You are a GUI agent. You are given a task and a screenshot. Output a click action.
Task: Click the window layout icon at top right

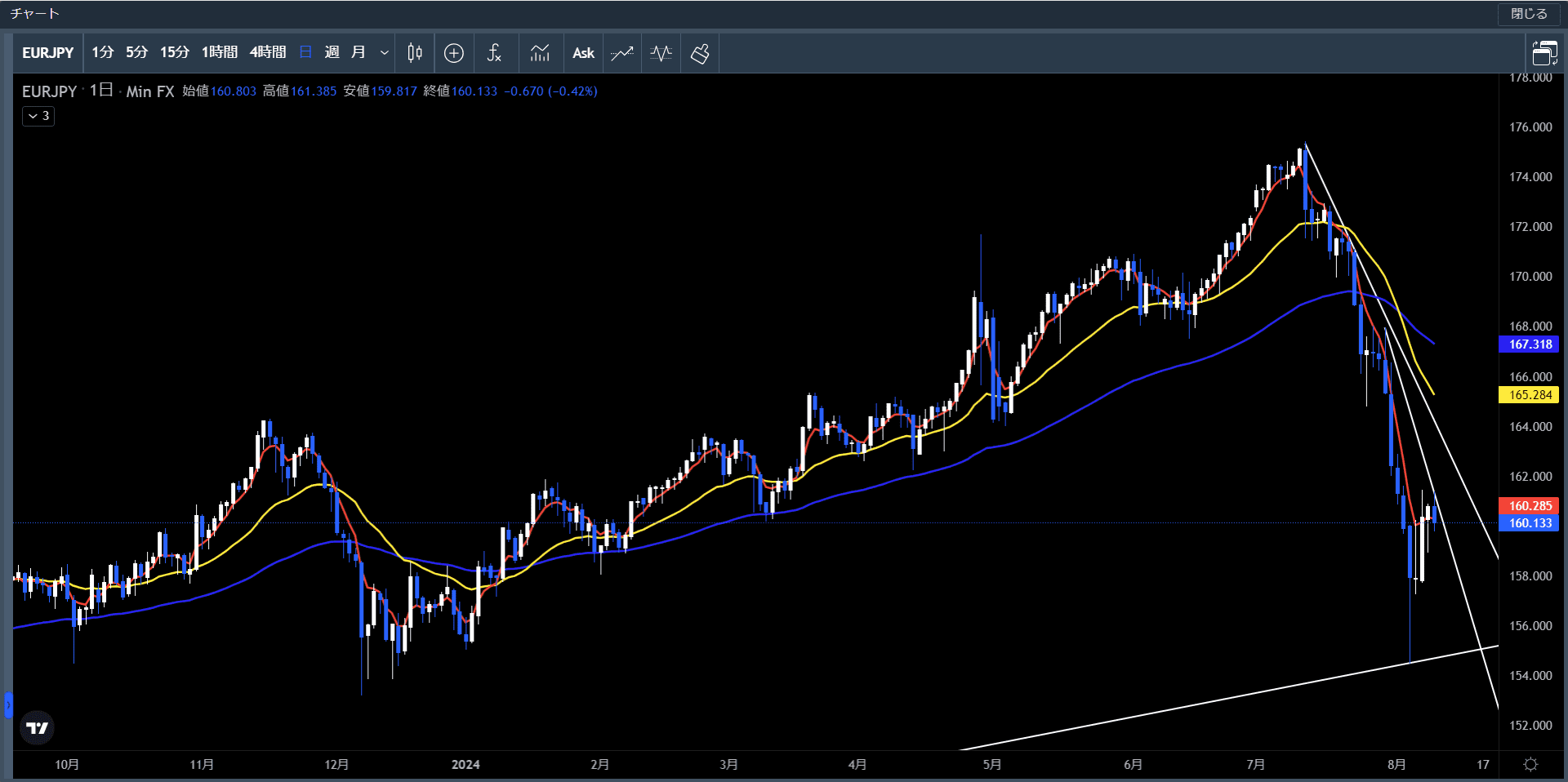click(1544, 54)
